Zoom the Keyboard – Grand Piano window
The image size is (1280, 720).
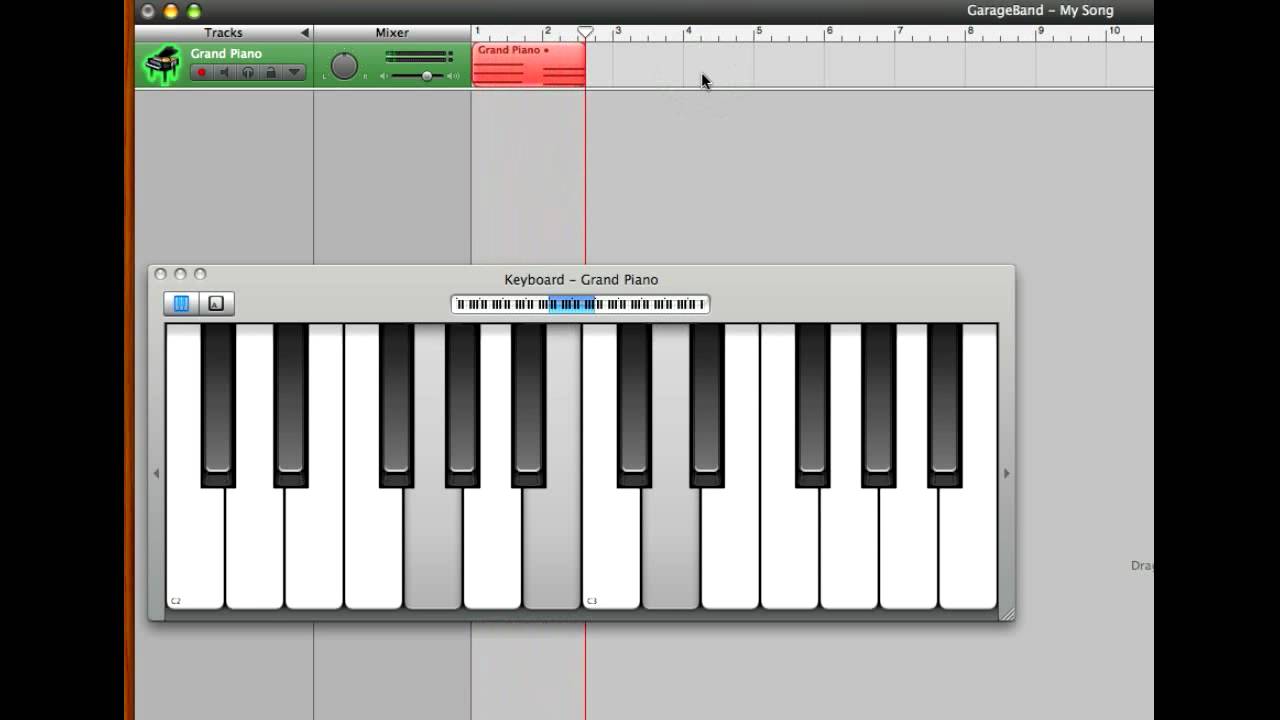point(200,274)
